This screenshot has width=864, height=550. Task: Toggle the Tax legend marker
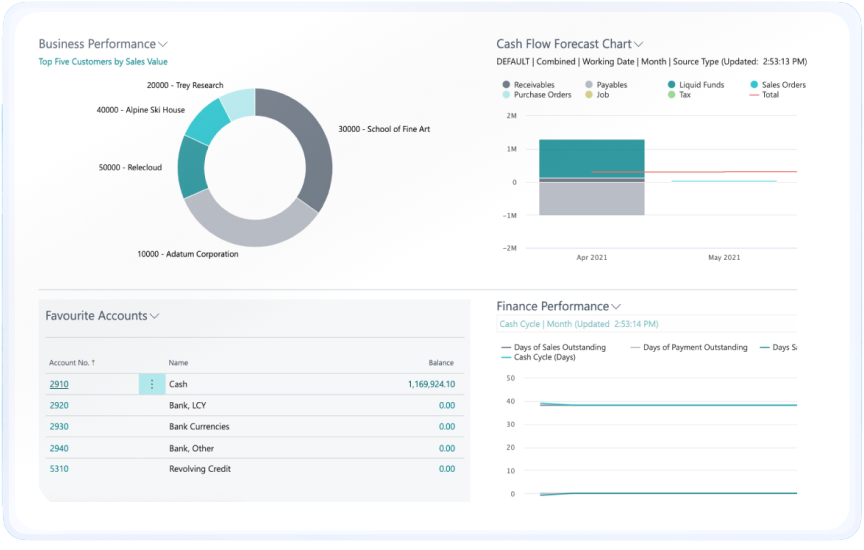(x=672, y=95)
